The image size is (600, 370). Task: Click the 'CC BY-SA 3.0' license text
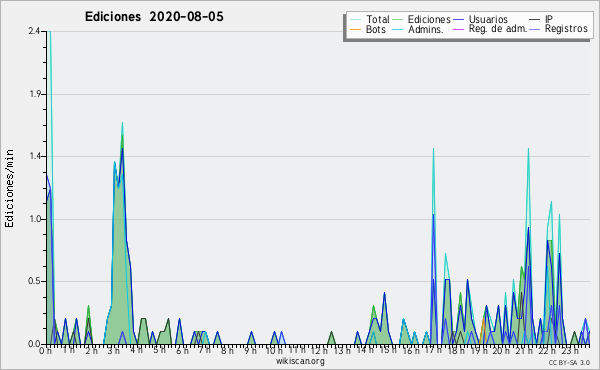click(x=569, y=362)
